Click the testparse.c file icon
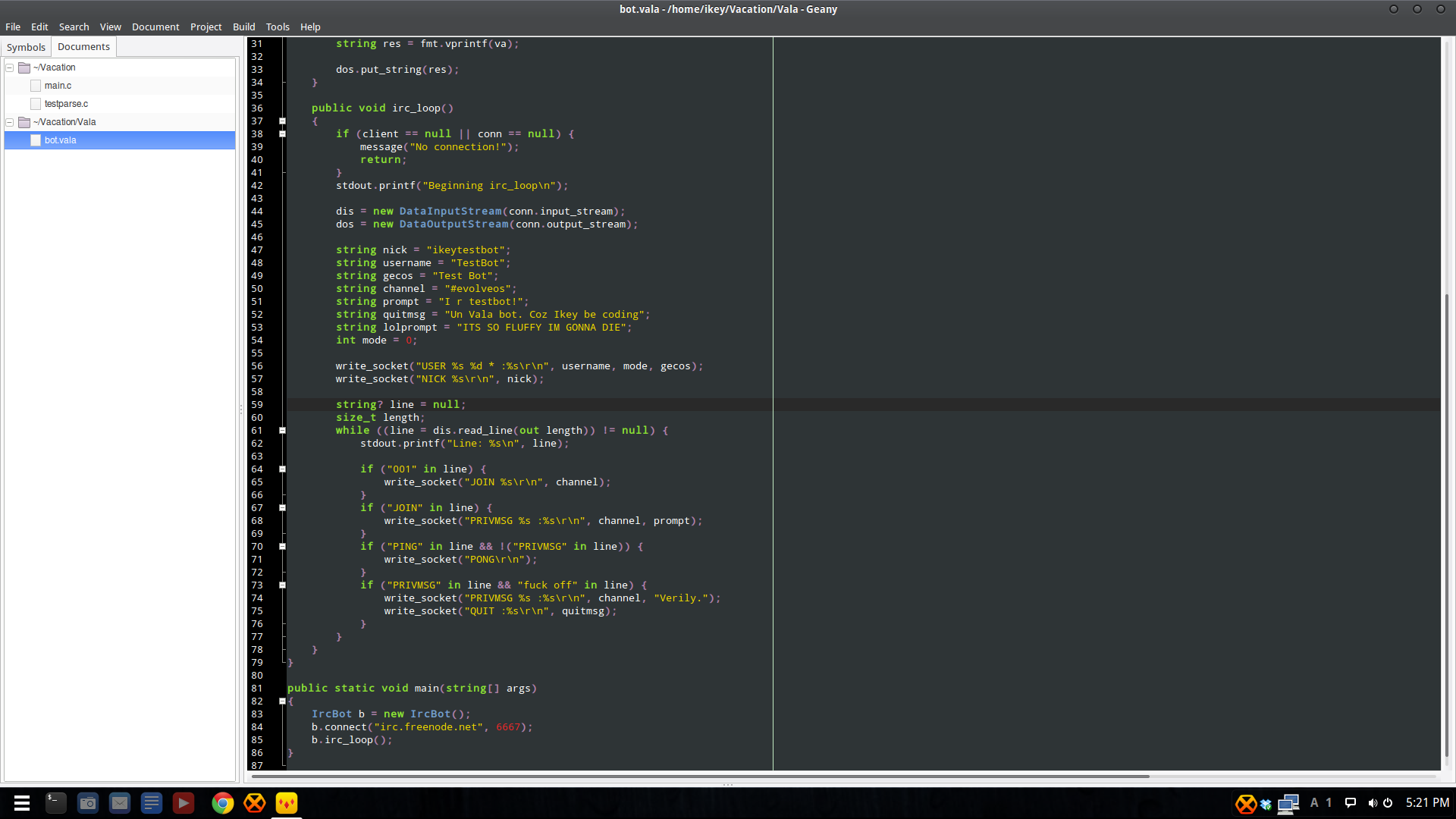The image size is (1456, 819). point(36,104)
